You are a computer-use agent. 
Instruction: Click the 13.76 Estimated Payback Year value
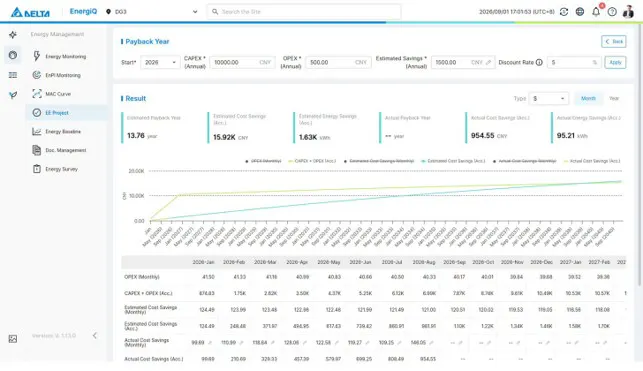coord(136,136)
